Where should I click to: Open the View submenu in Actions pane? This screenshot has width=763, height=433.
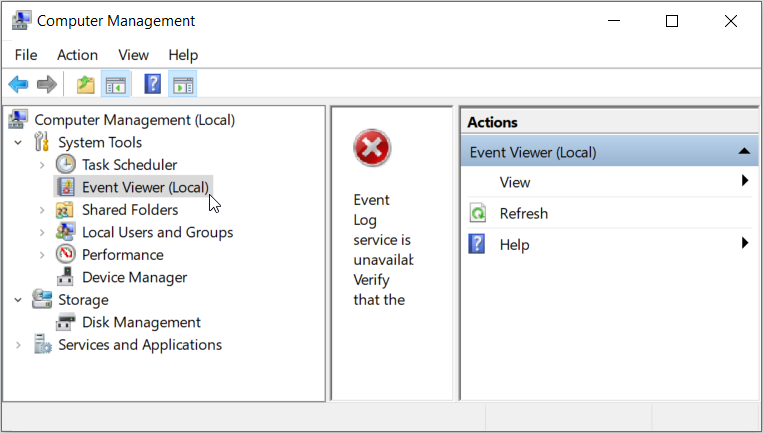[515, 182]
